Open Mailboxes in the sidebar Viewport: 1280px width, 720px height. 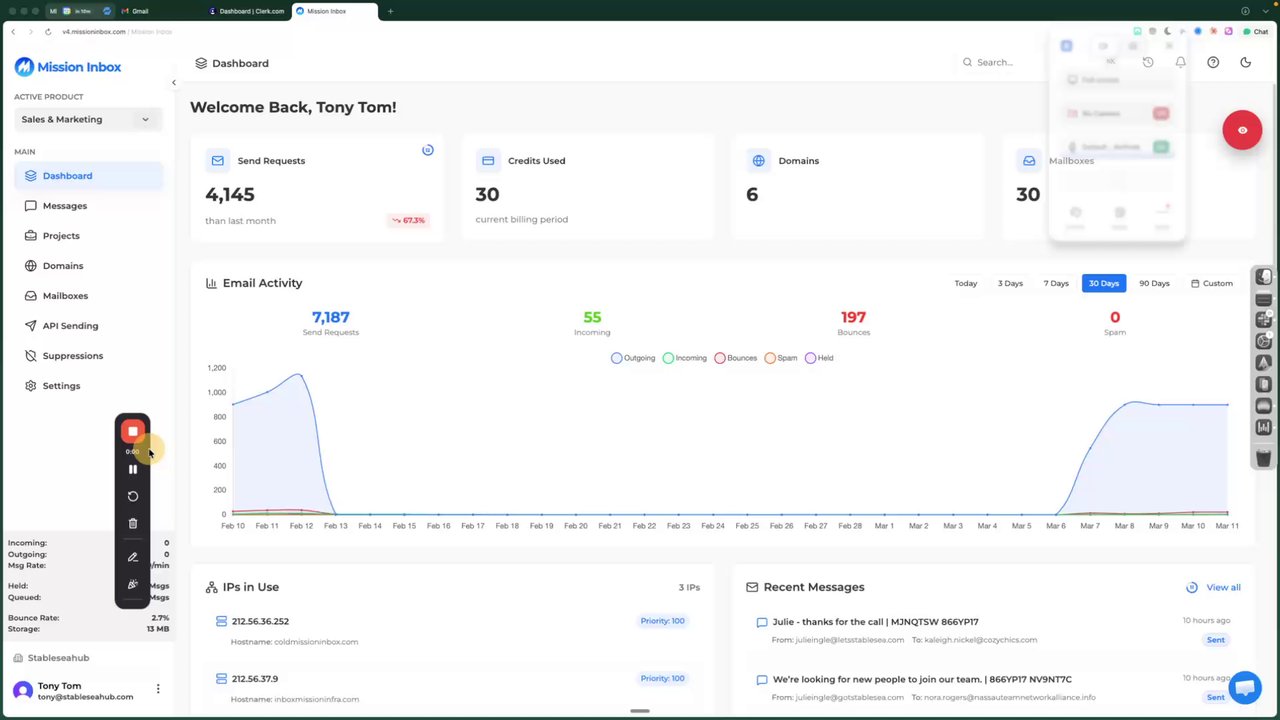coord(65,296)
